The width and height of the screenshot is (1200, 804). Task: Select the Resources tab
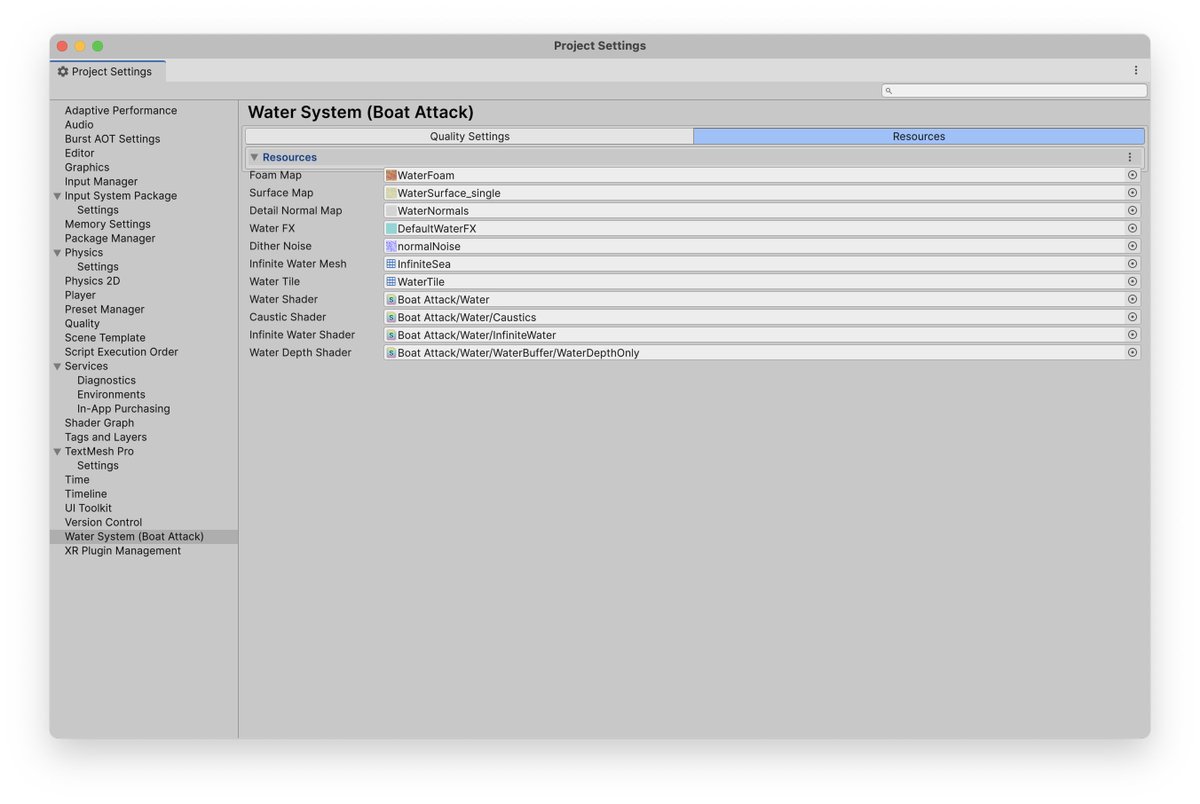click(x=919, y=136)
